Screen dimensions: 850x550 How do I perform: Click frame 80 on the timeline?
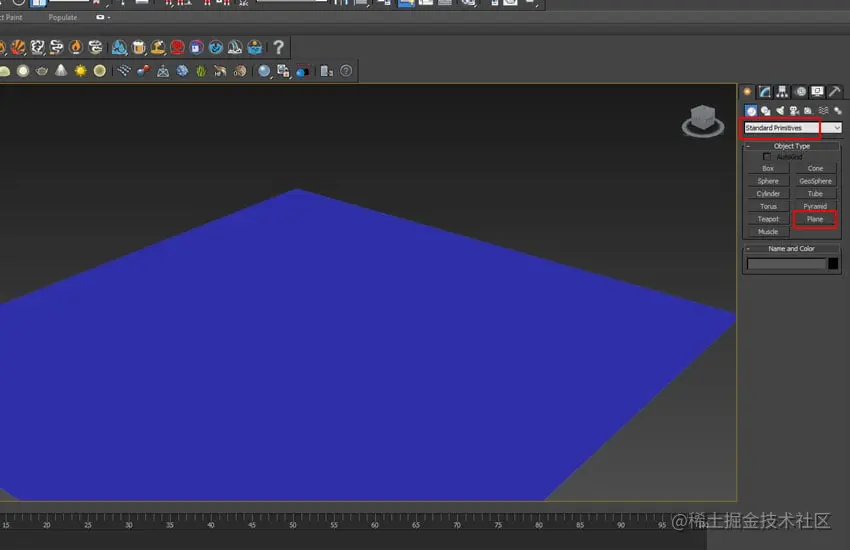point(539,525)
